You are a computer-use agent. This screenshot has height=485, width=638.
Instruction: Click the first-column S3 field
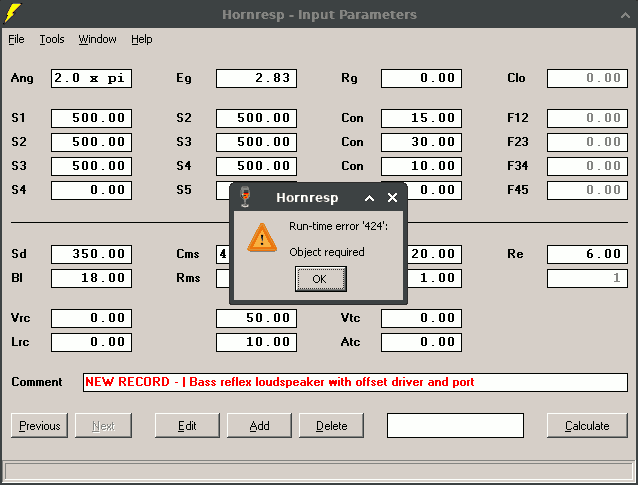click(x=92, y=166)
